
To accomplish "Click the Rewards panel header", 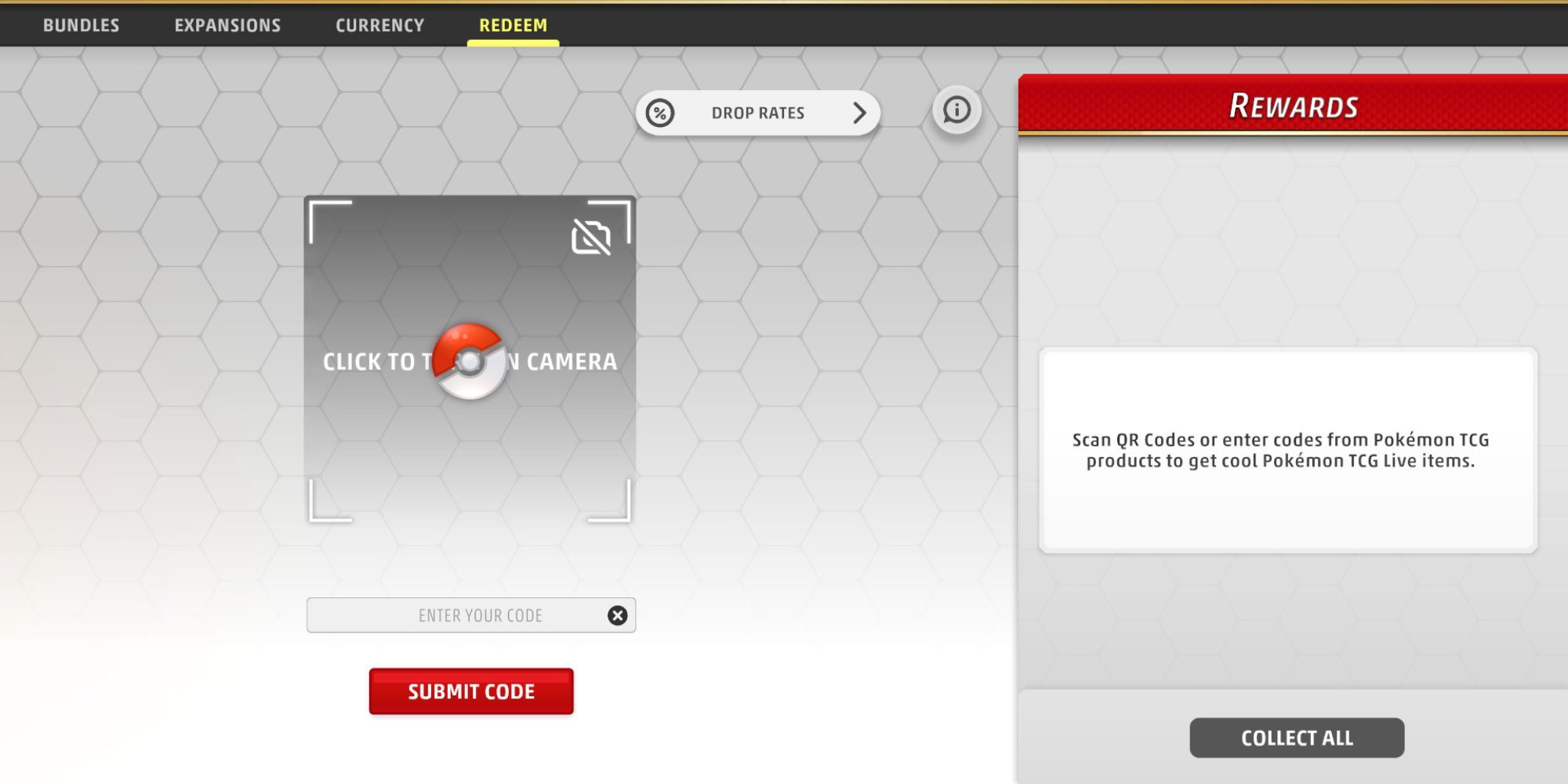I will tap(1293, 105).
